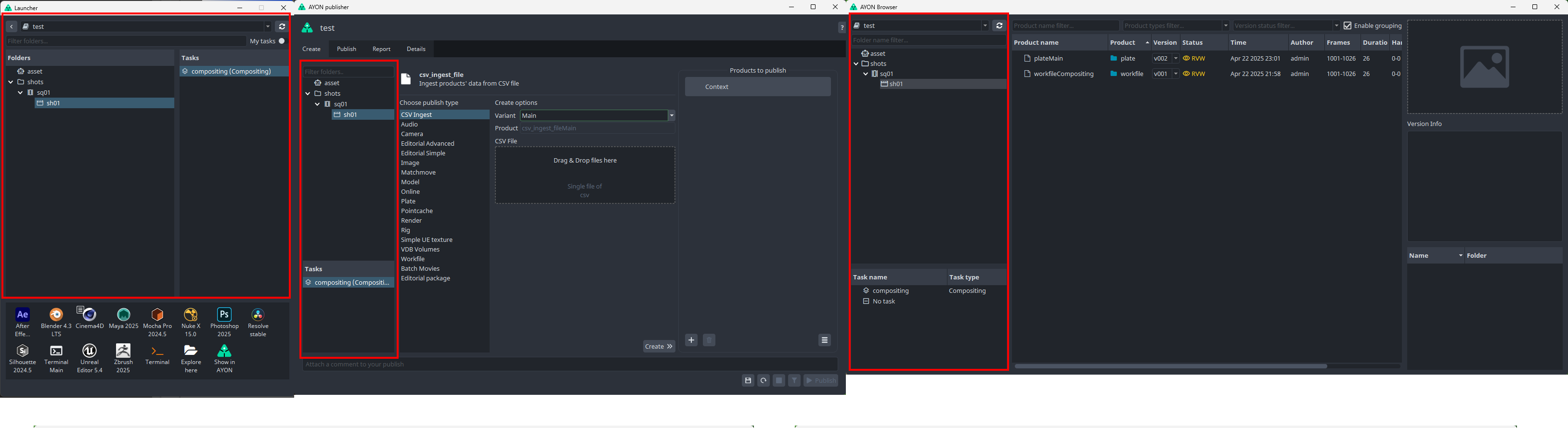Launch Maya 2025
This screenshot has width=1568, height=428.
point(124,315)
